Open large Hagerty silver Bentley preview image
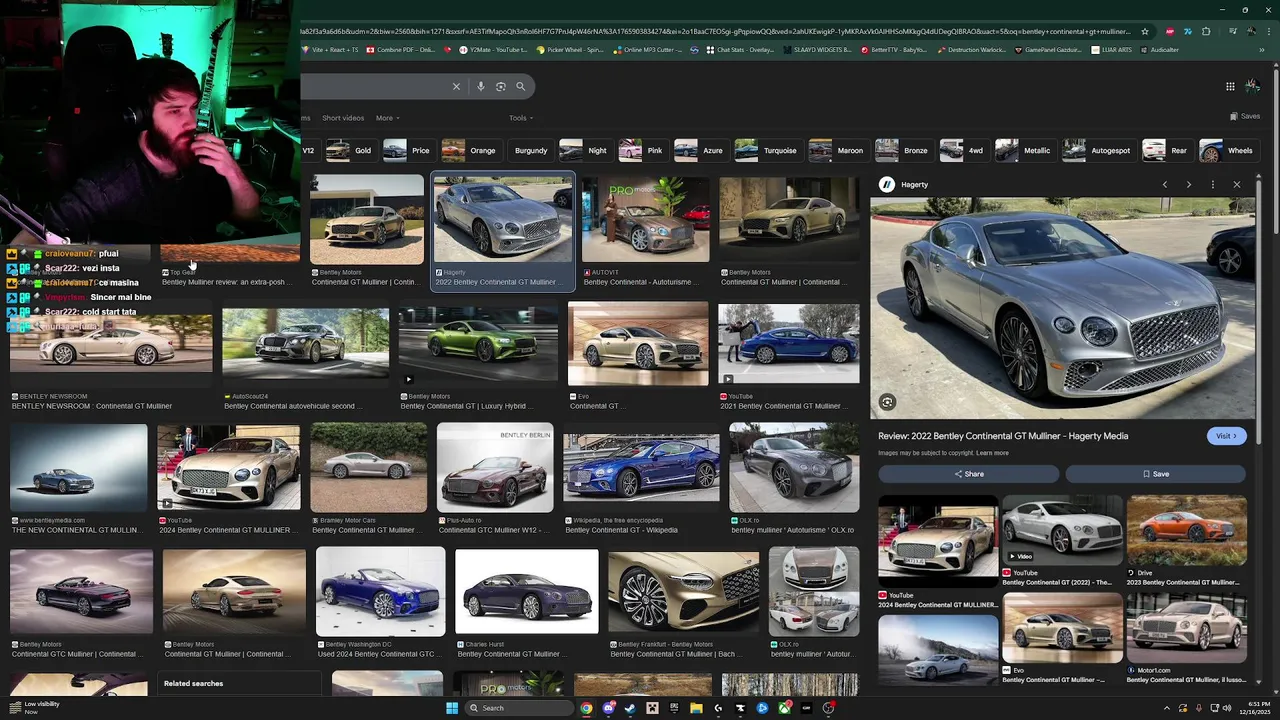This screenshot has height=720, width=1280. [1062, 308]
